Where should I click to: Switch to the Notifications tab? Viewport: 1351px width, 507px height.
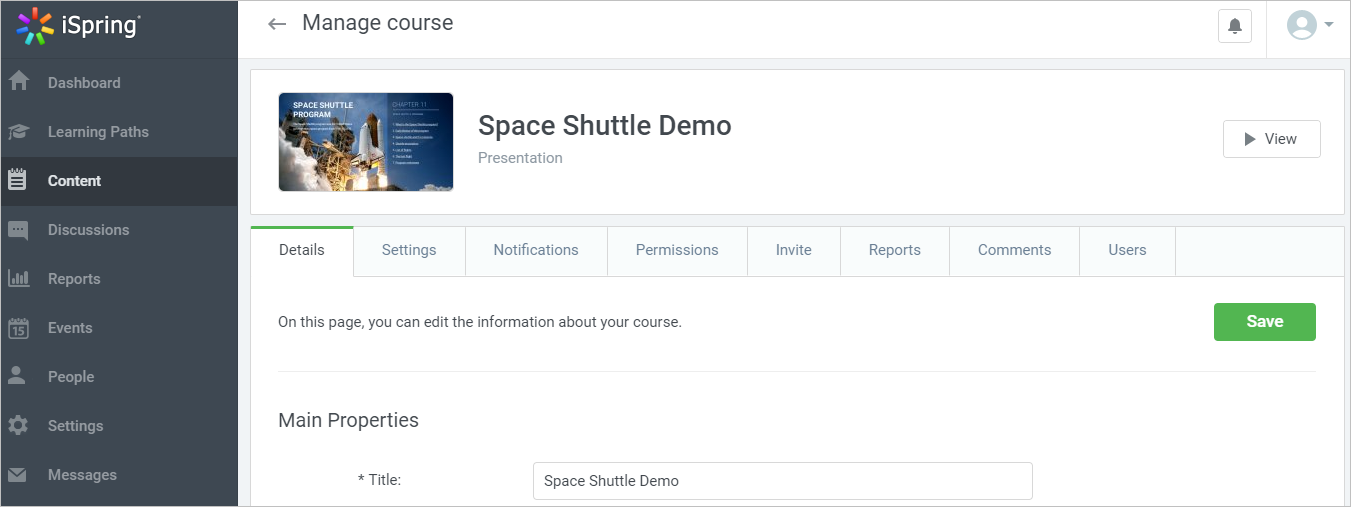coord(536,251)
